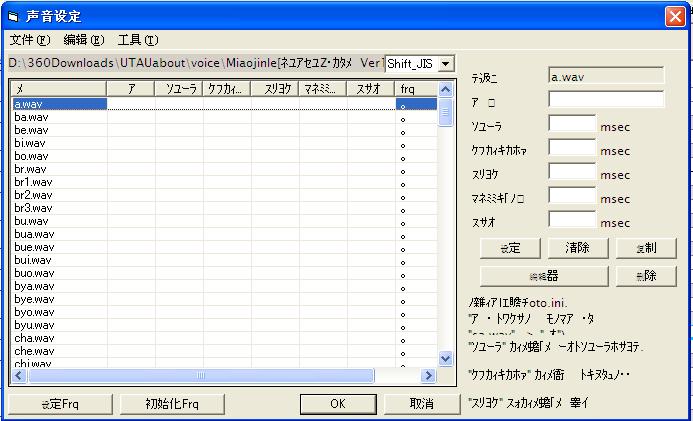
Task: Select the ba.wav row
Action: [224, 117]
